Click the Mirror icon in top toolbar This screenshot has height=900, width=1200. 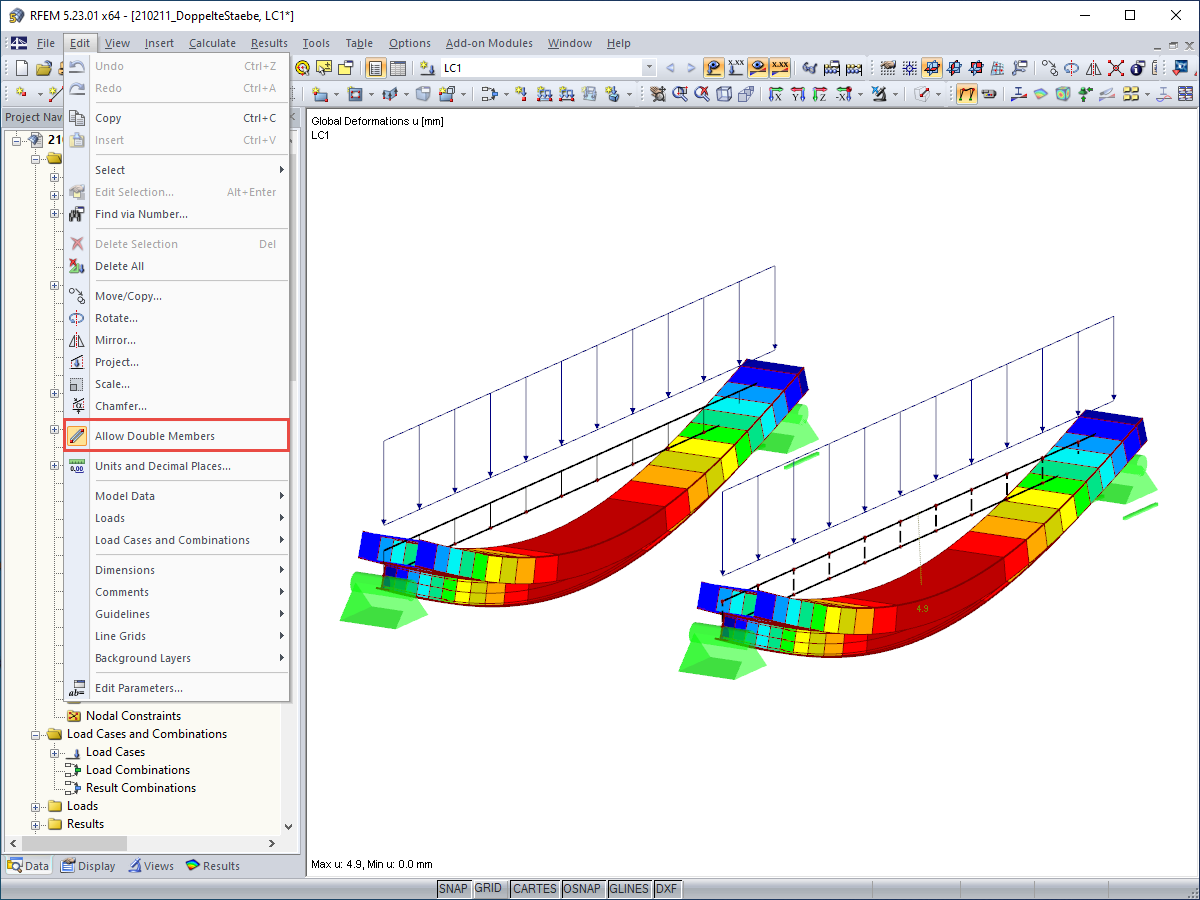tap(1093, 68)
